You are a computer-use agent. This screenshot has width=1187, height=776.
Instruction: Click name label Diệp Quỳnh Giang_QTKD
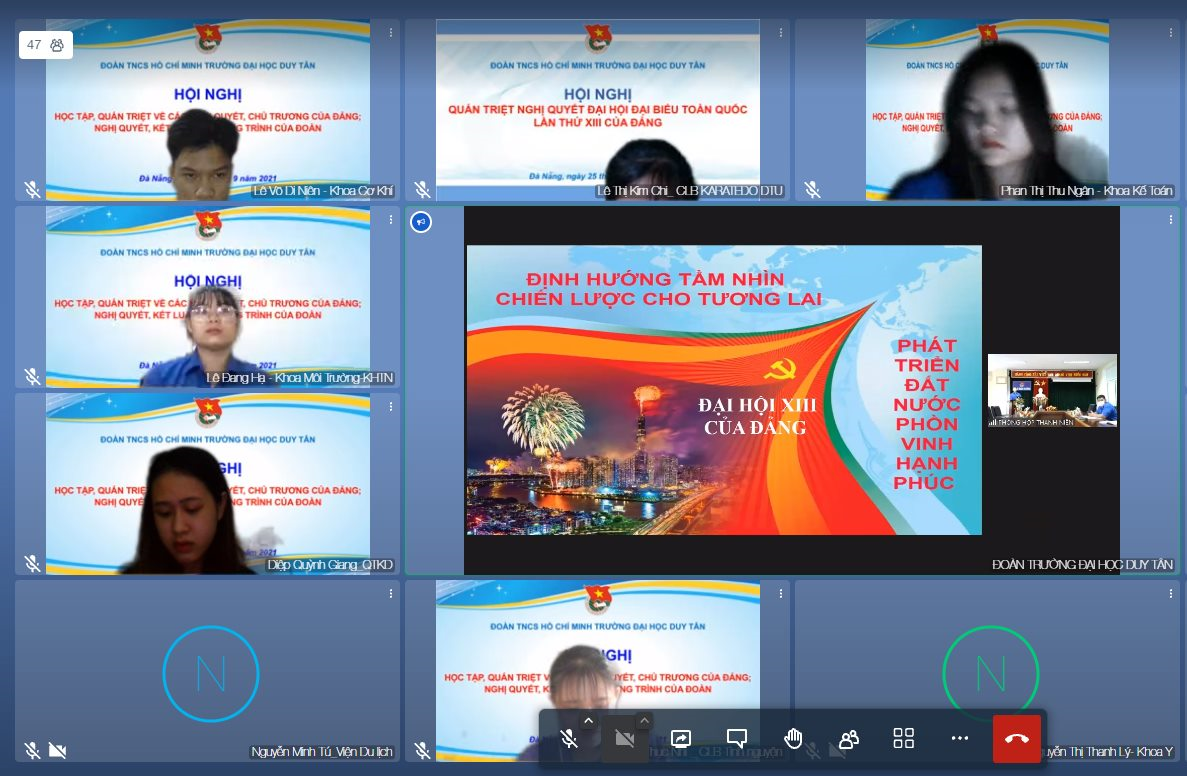[330, 565]
